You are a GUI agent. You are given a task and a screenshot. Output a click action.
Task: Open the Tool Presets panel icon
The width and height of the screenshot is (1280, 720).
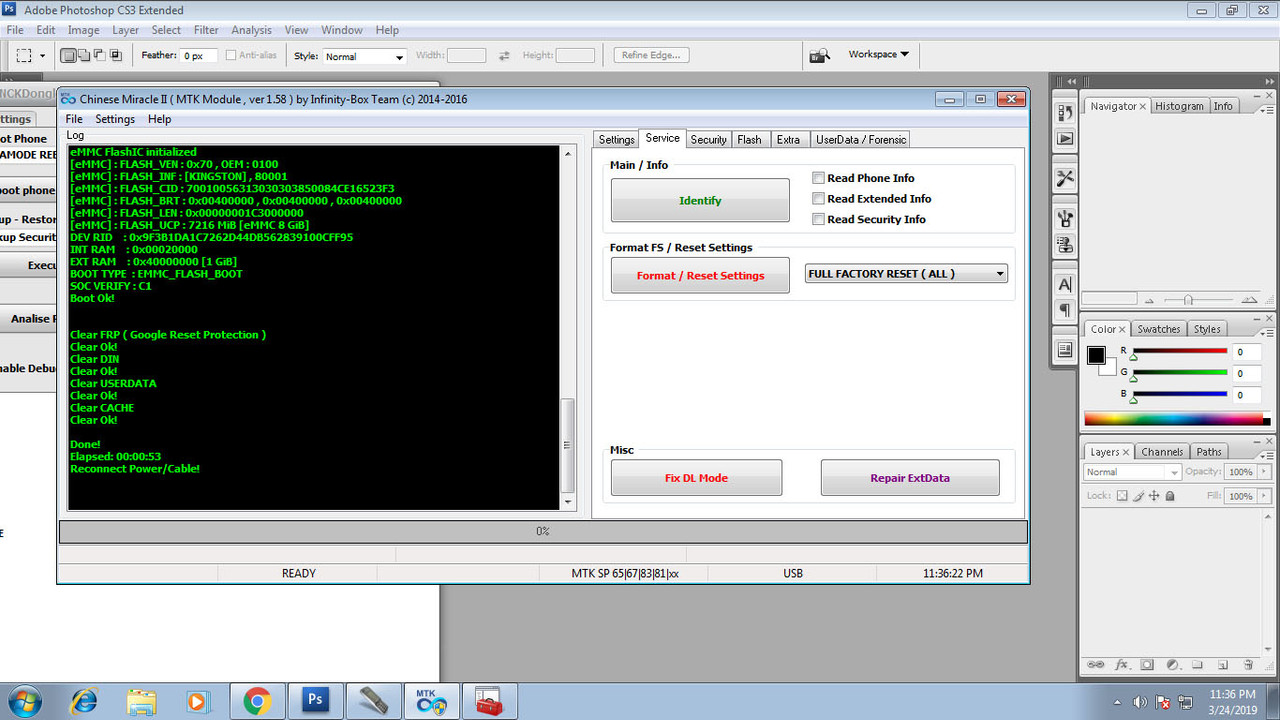coord(1065,178)
